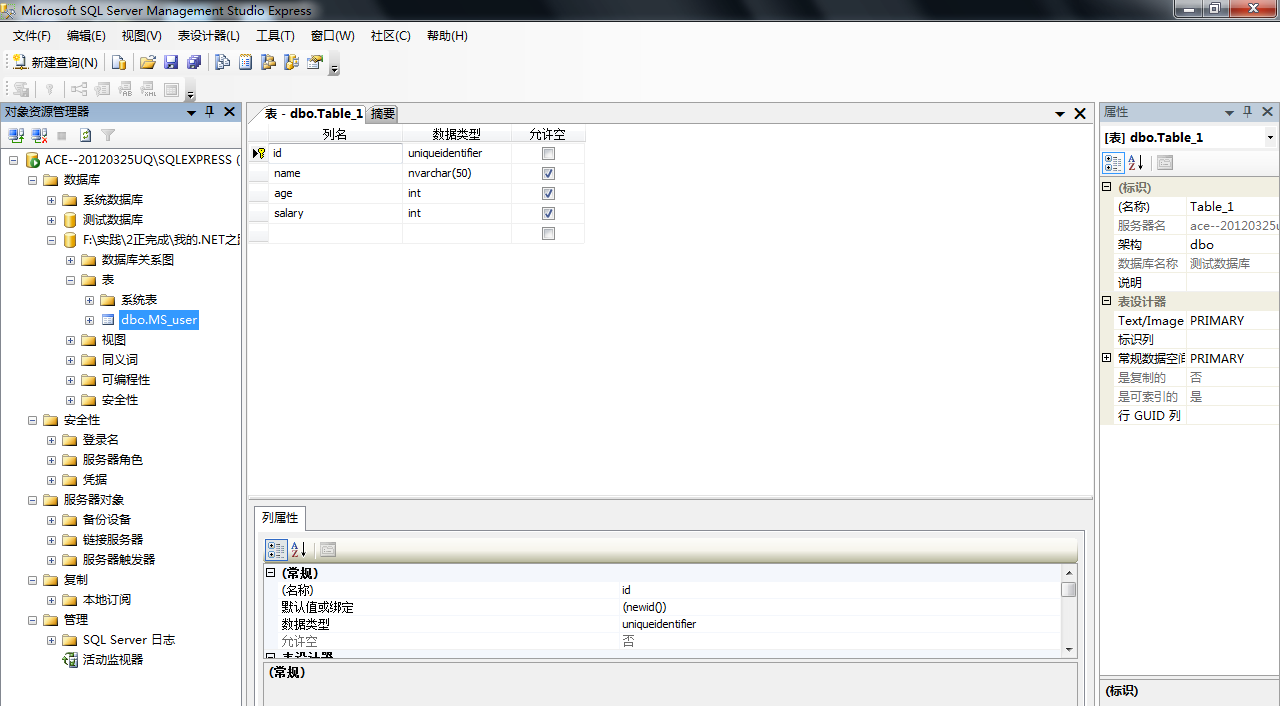The height and width of the screenshot is (706, 1280).
Task: Select the 列属性 tab
Action: click(x=280, y=518)
